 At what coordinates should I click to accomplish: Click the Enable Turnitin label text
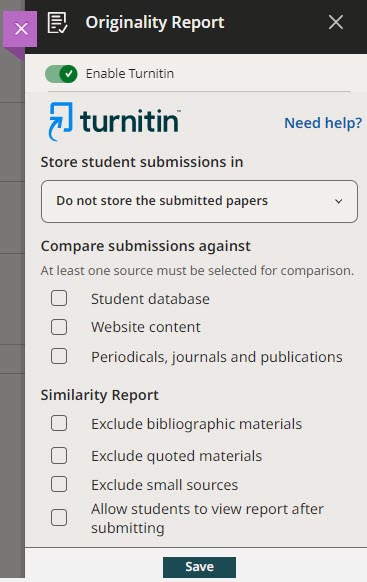pos(130,73)
